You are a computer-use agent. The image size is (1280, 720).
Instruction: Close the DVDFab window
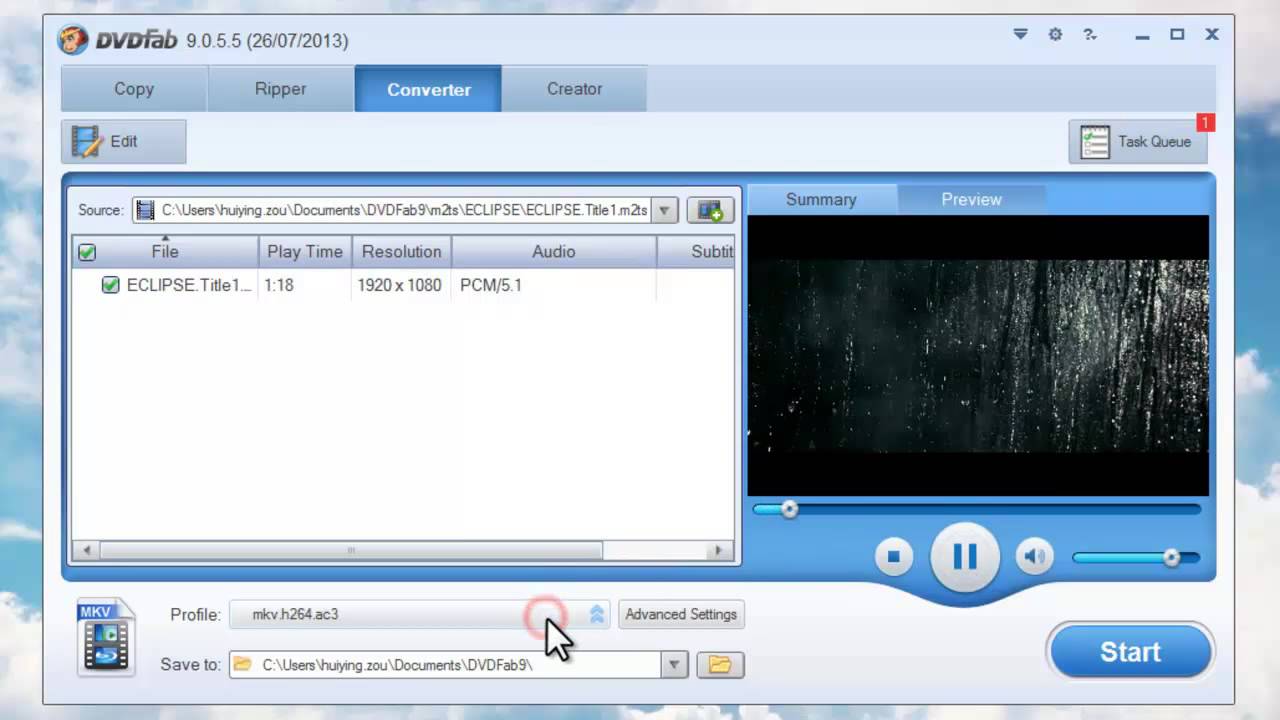[1212, 35]
